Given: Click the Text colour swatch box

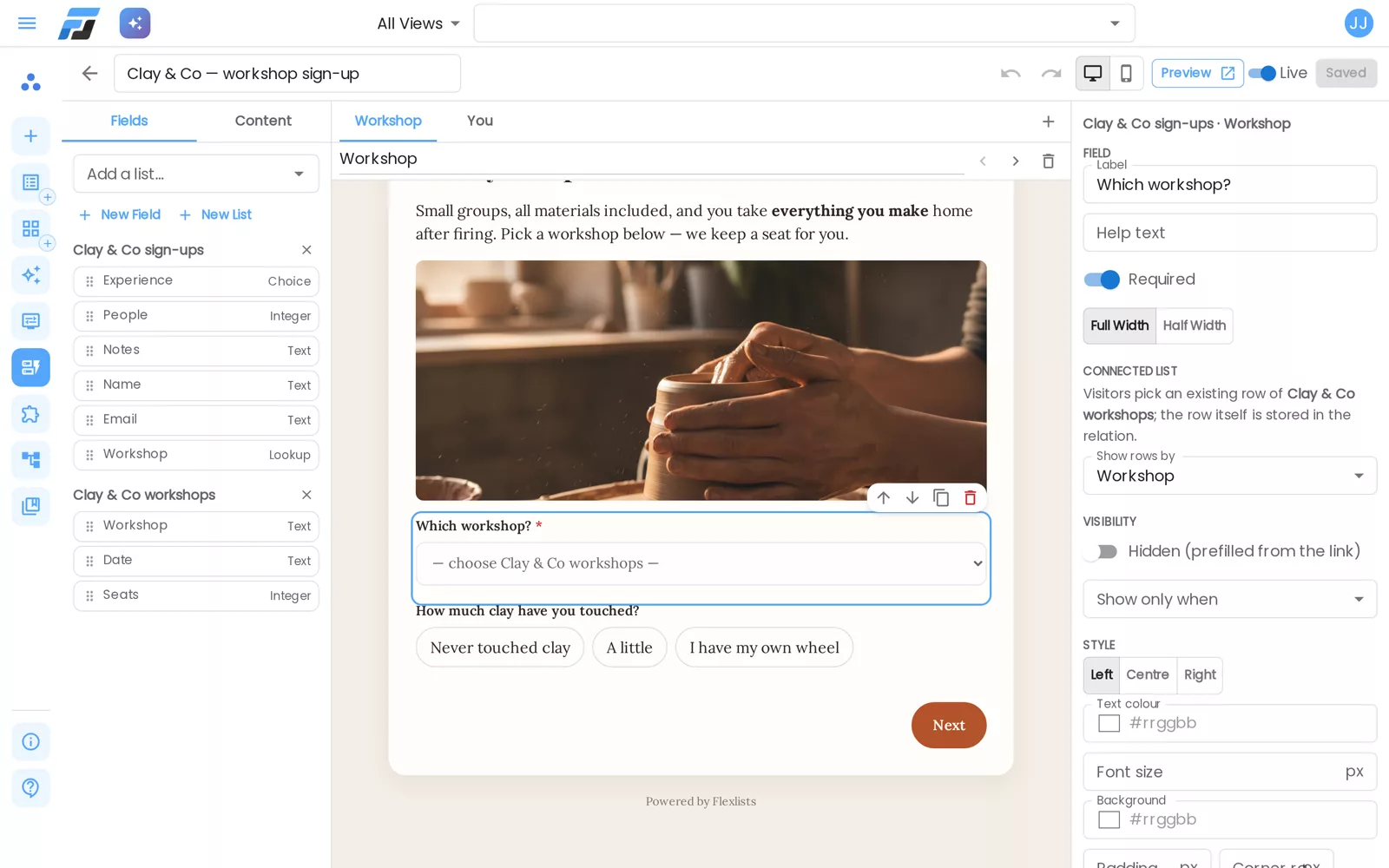Looking at the screenshot, I should 1109,723.
